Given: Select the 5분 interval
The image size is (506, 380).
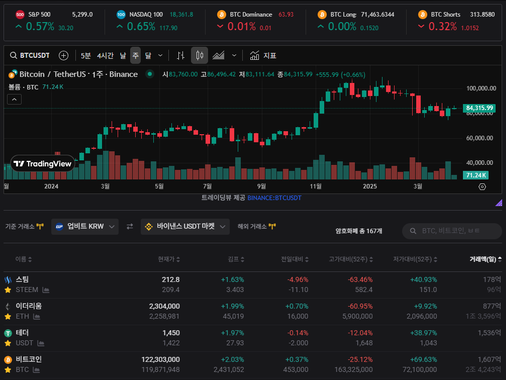Looking at the screenshot, I should 85,56.
